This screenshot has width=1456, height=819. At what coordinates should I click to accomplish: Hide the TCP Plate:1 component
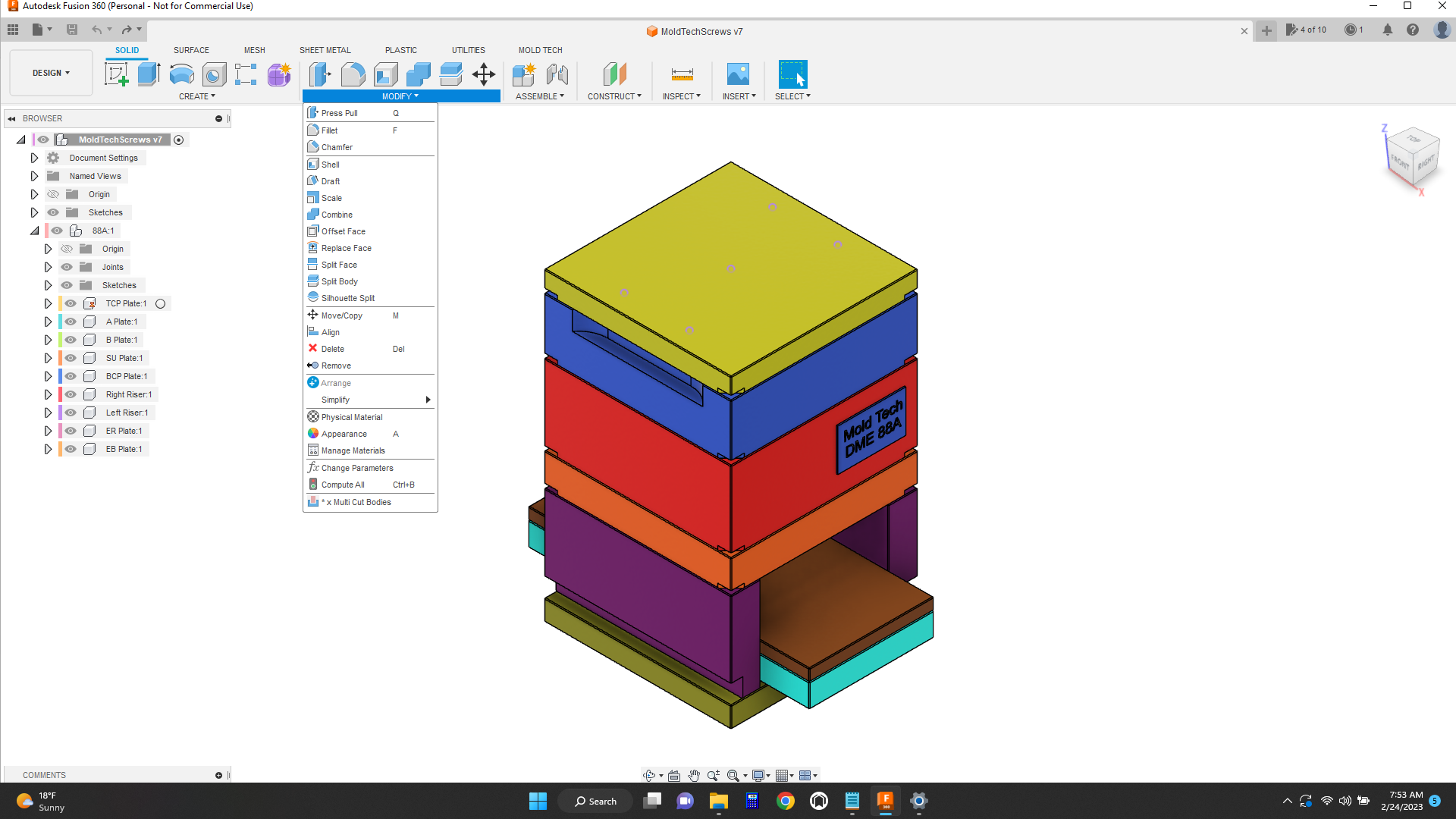coord(71,303)
